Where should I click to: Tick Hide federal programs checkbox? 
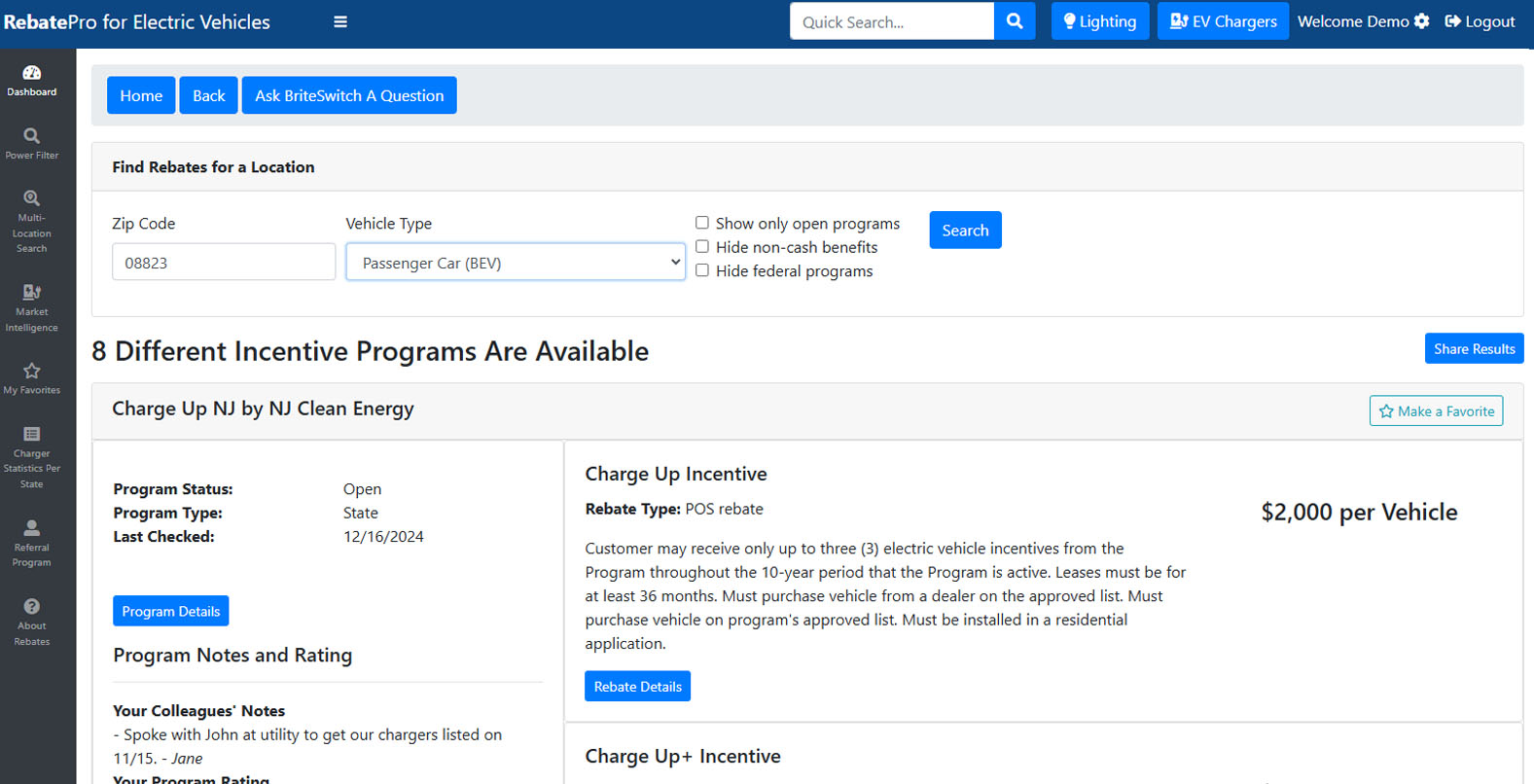702,270
